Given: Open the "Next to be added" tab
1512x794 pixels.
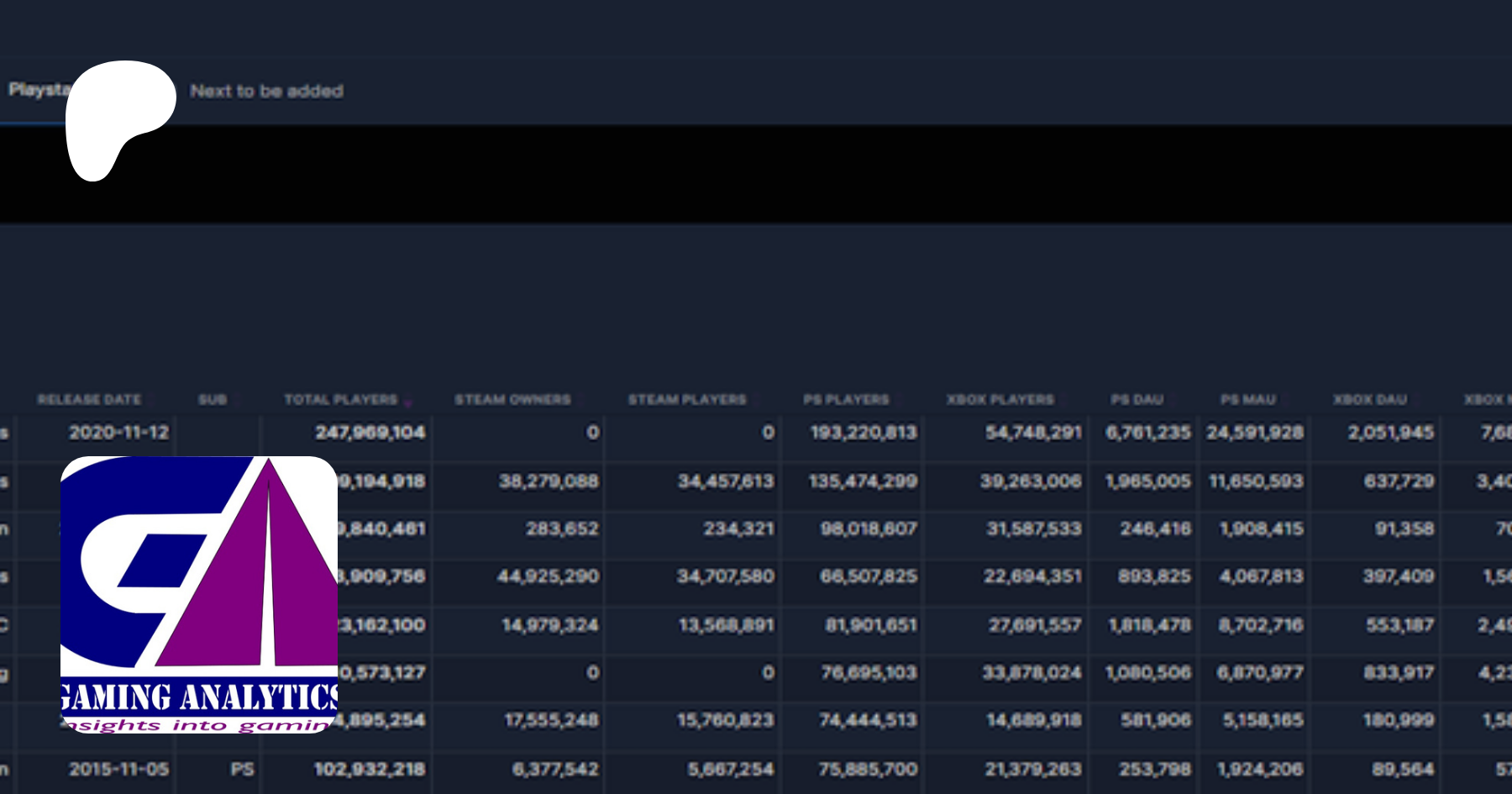Looking at the screenshot, I should coord(266,91).
